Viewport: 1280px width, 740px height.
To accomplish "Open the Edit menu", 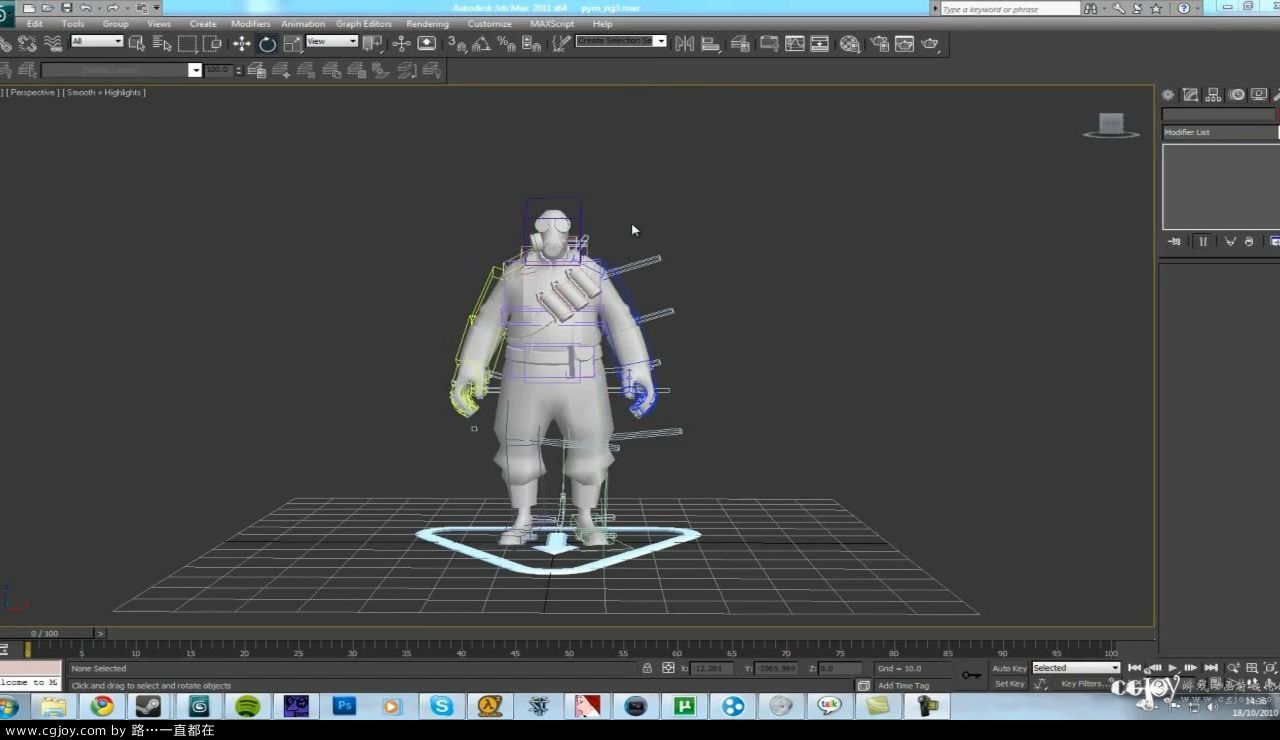I will point(35,24).
